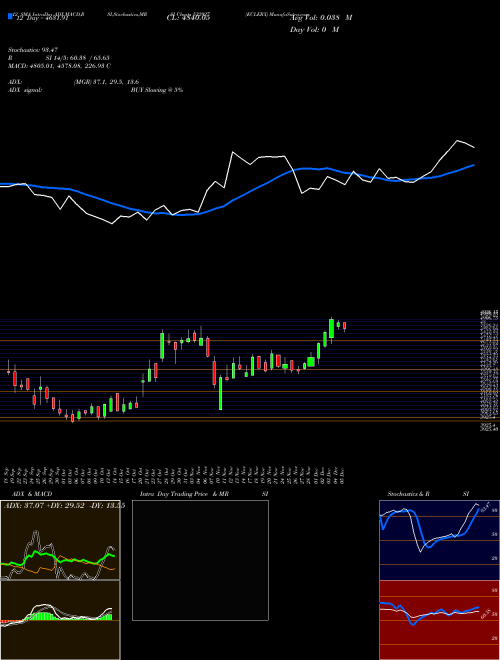Click the 'CL: 4840.05' closing price text
This screenshot has height=660, width=500.
tap(188, 17)
